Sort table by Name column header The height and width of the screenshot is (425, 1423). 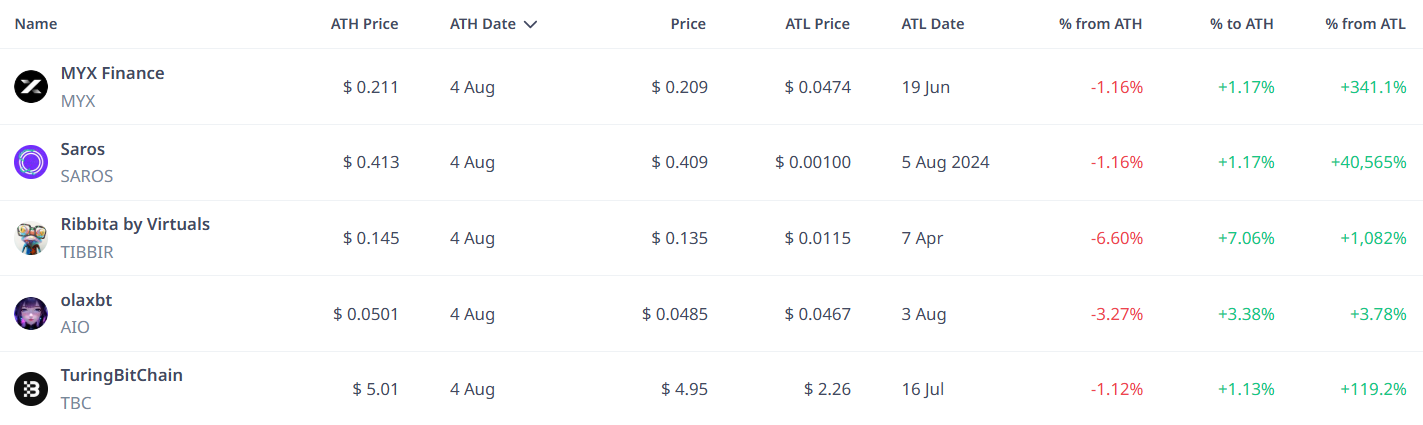[36, 24]
